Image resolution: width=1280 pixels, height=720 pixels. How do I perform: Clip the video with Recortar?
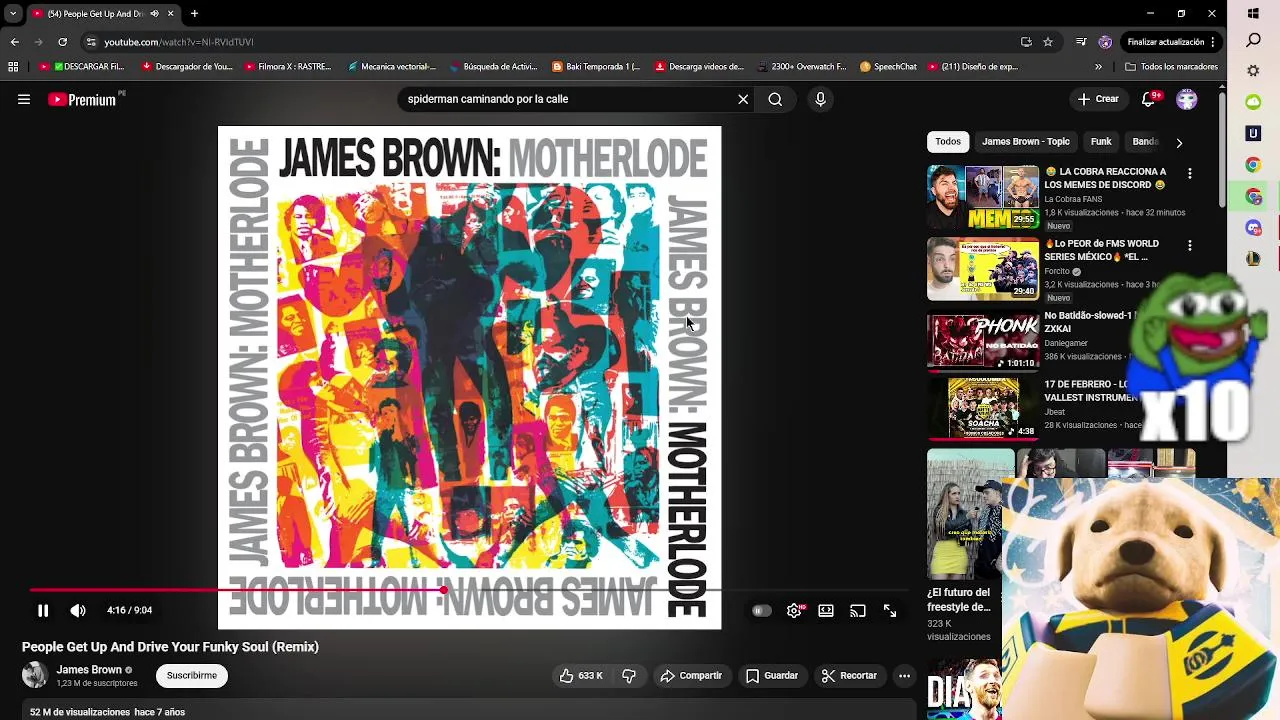849,676
